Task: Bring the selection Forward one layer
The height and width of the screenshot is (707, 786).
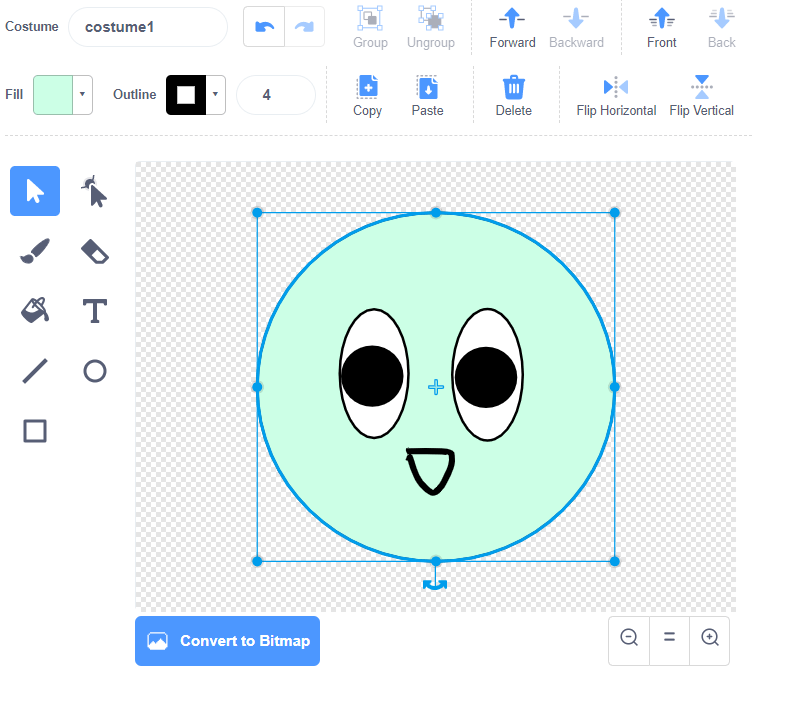Action: pos(512,27)
